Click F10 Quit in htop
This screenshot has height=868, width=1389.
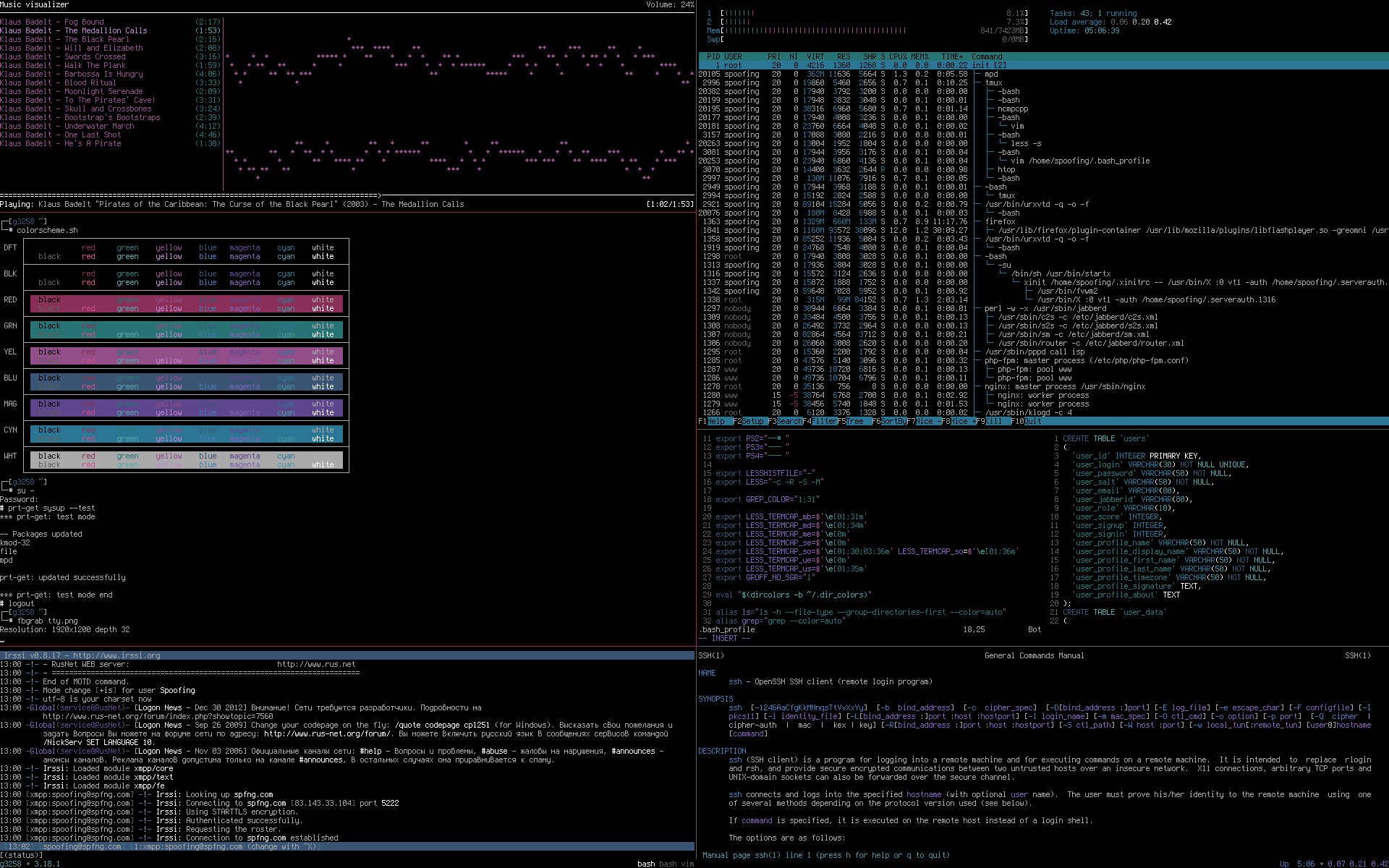(1026, 421)
